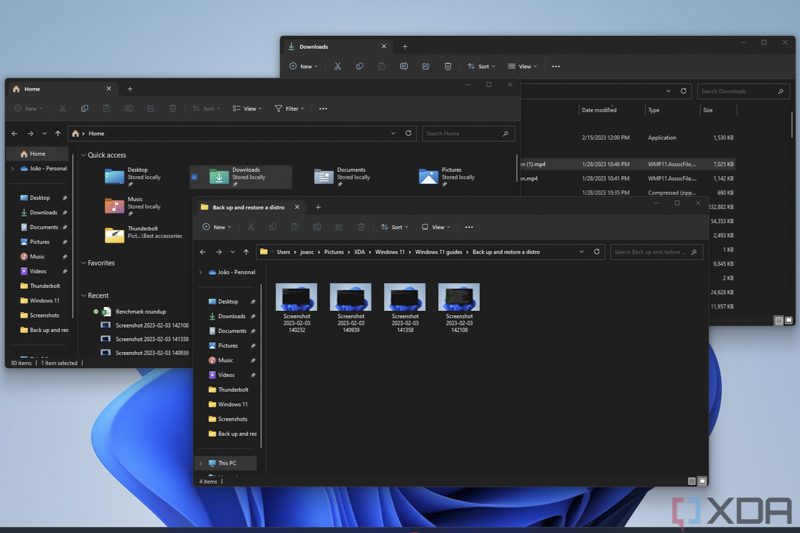The width and height of the screenshot is (800, 533).
Task: Switch to large icons view toggle in Downloads window
Action: click(x=789, y=320)
